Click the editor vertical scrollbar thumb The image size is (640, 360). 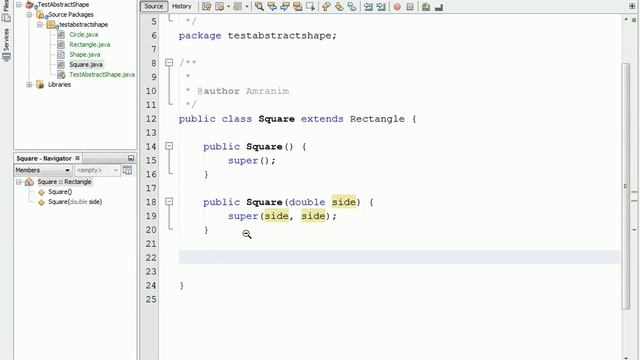point(626,186)
